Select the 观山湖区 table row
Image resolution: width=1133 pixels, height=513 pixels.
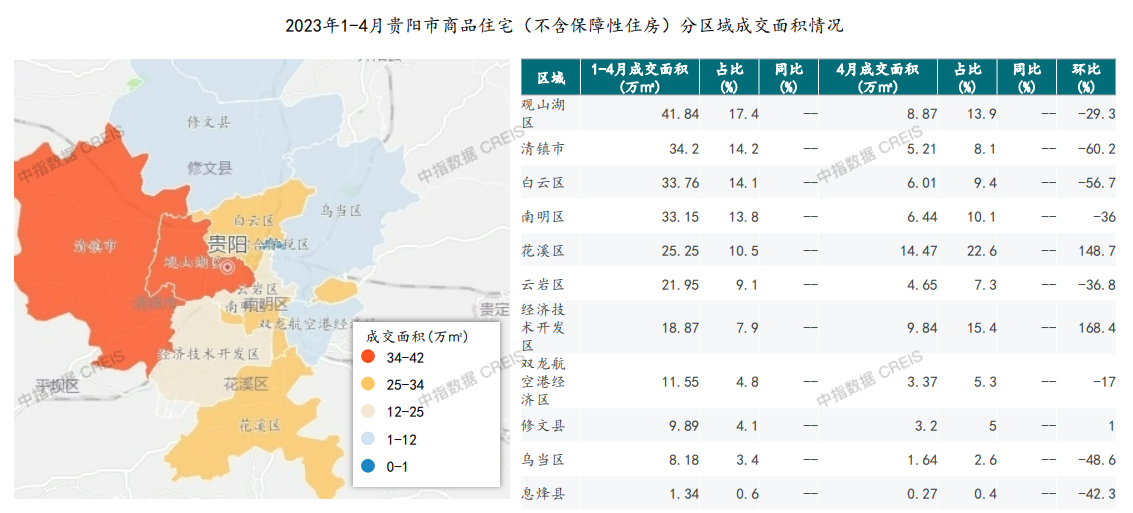pyautogui.click(x=817, y=113)
